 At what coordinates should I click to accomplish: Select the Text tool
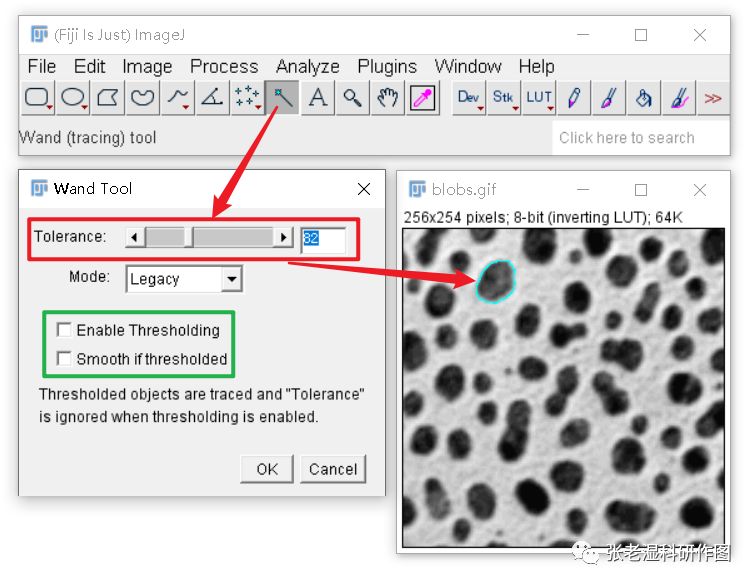tap(318, 98)
